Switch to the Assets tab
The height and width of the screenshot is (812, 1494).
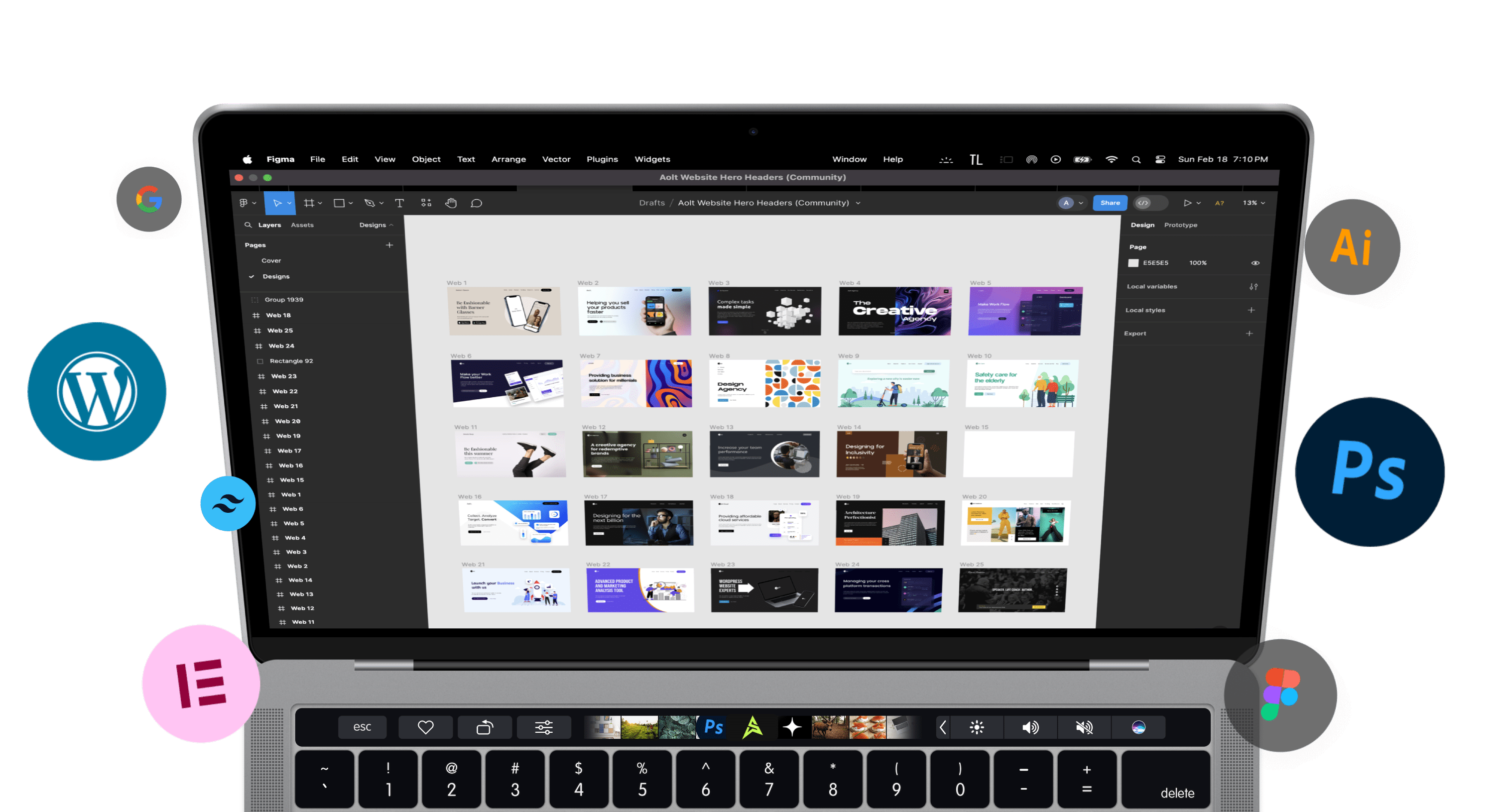pos(302,225)
